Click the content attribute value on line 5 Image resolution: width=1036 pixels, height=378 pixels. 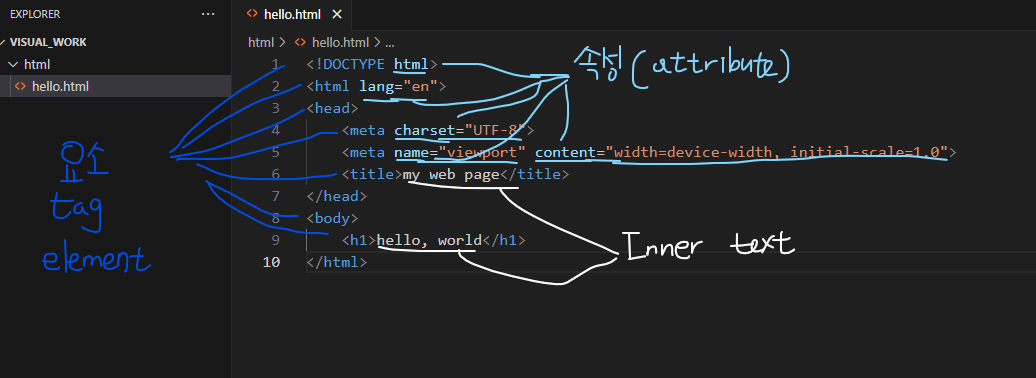(777, 153)
